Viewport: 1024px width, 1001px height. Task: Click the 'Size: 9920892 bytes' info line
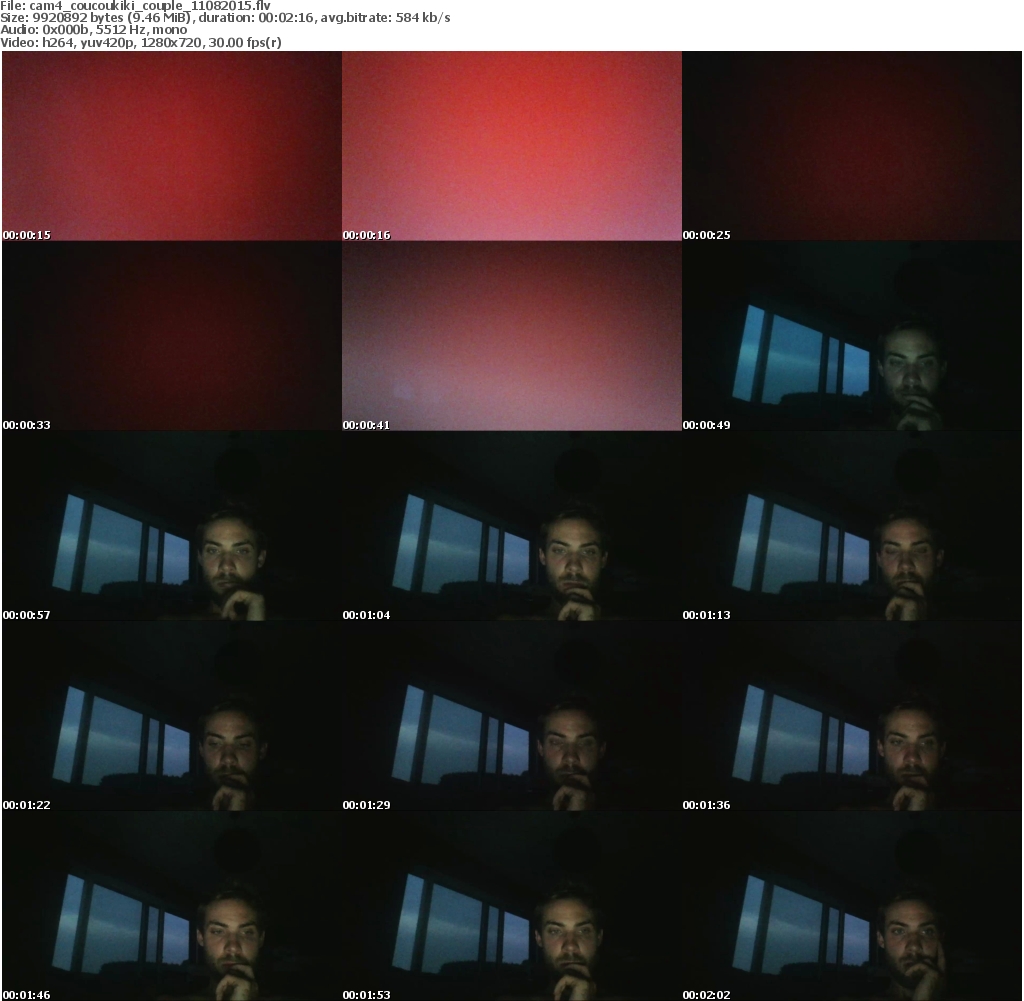point(225,18)
